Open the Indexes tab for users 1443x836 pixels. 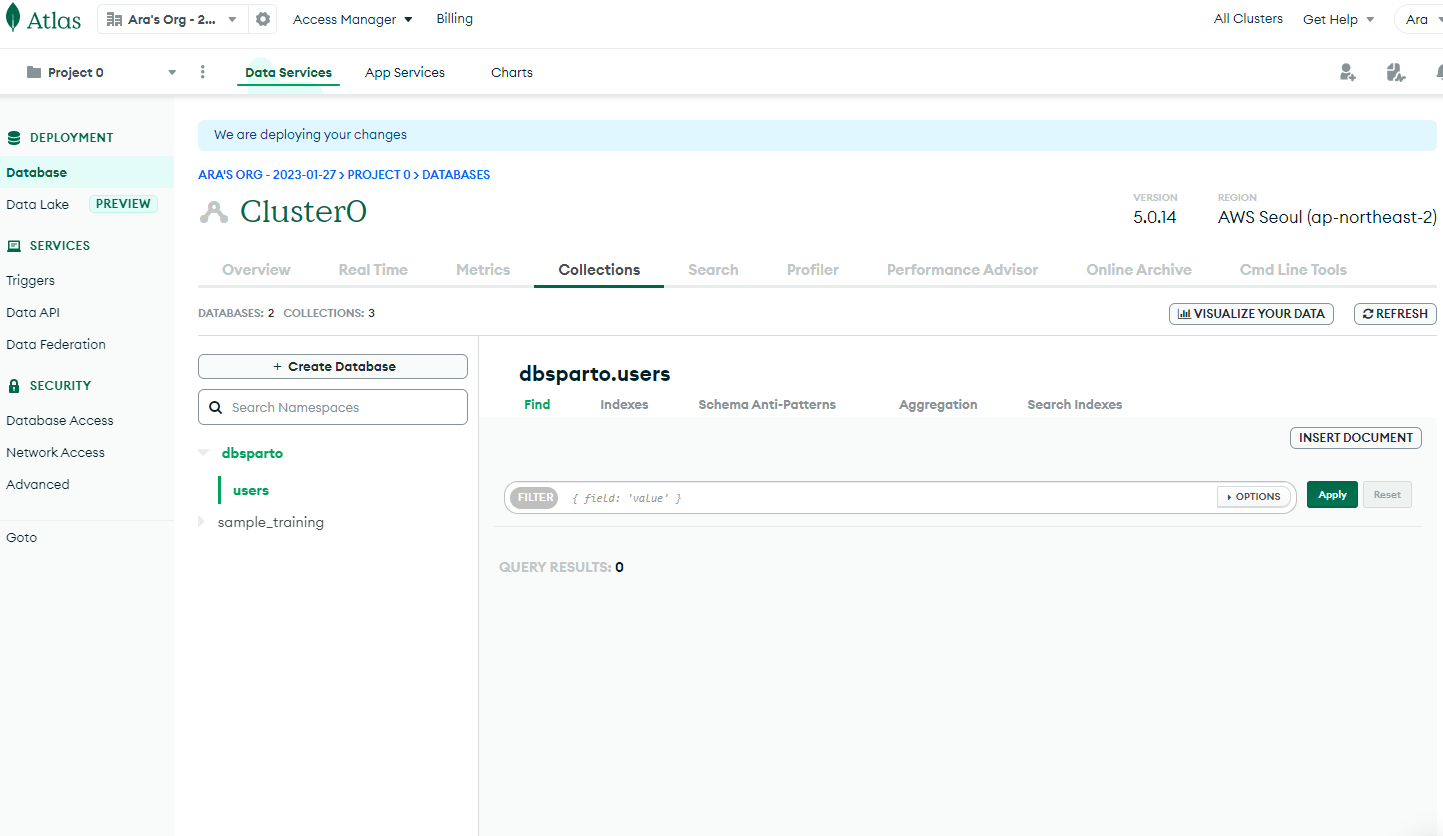624,405
